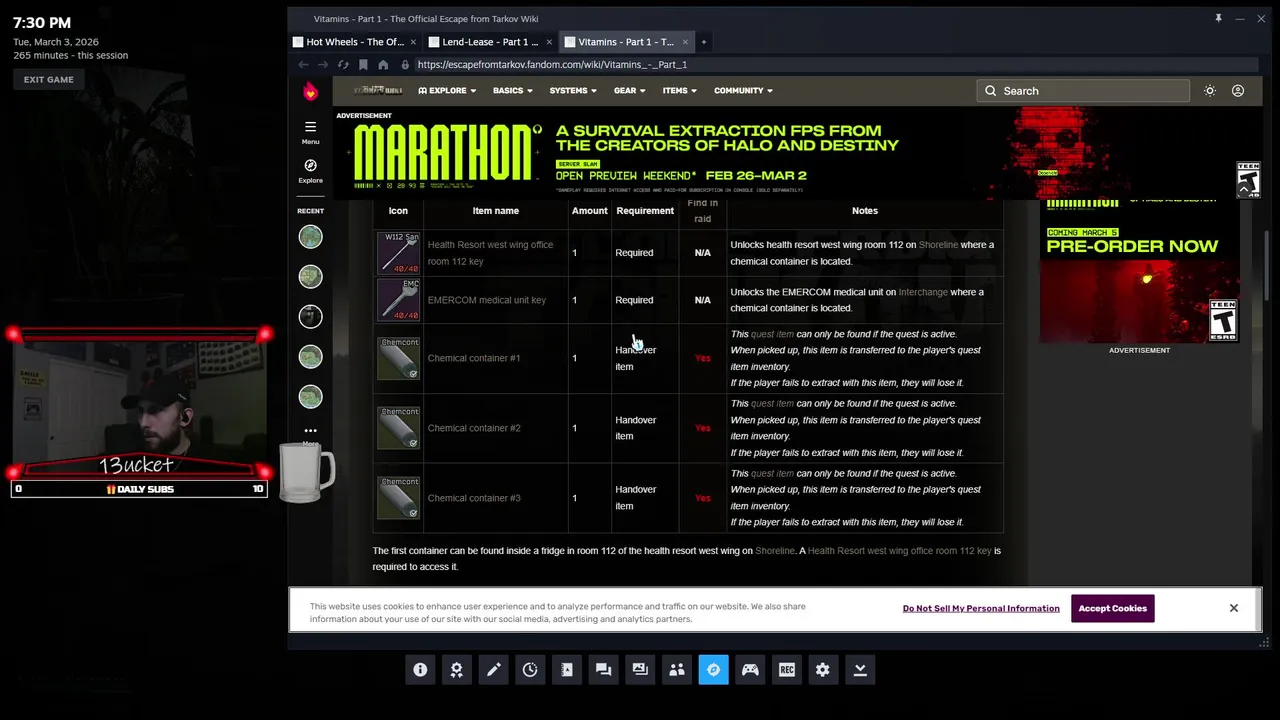Click the EMC key item icon thumbnail
The width and height of the screenshot is (1280, 720).
click(x=398, y=300)
